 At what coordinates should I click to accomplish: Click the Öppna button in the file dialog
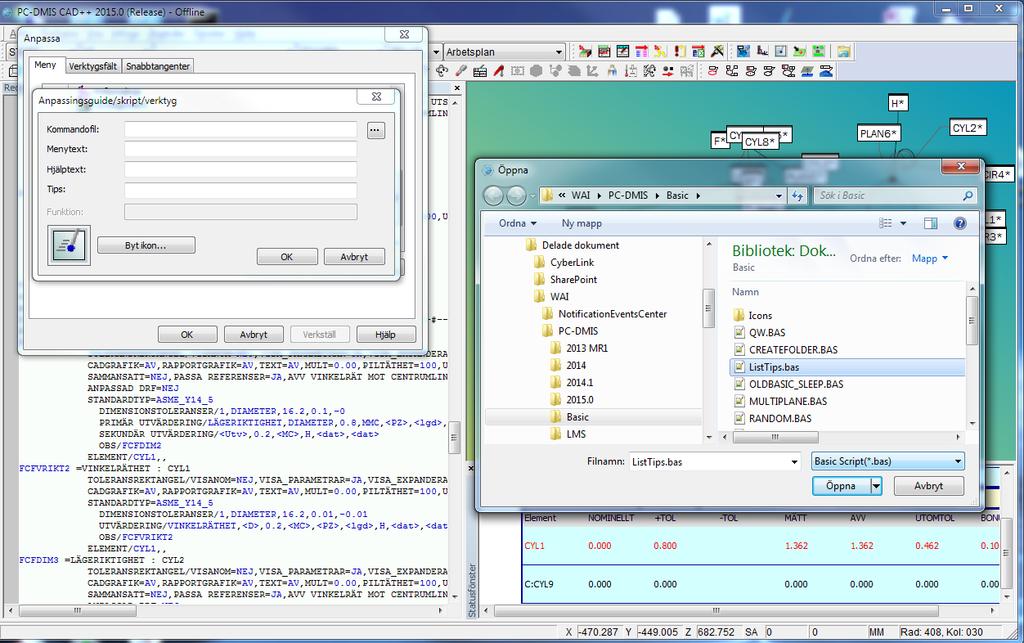(841, 486)
